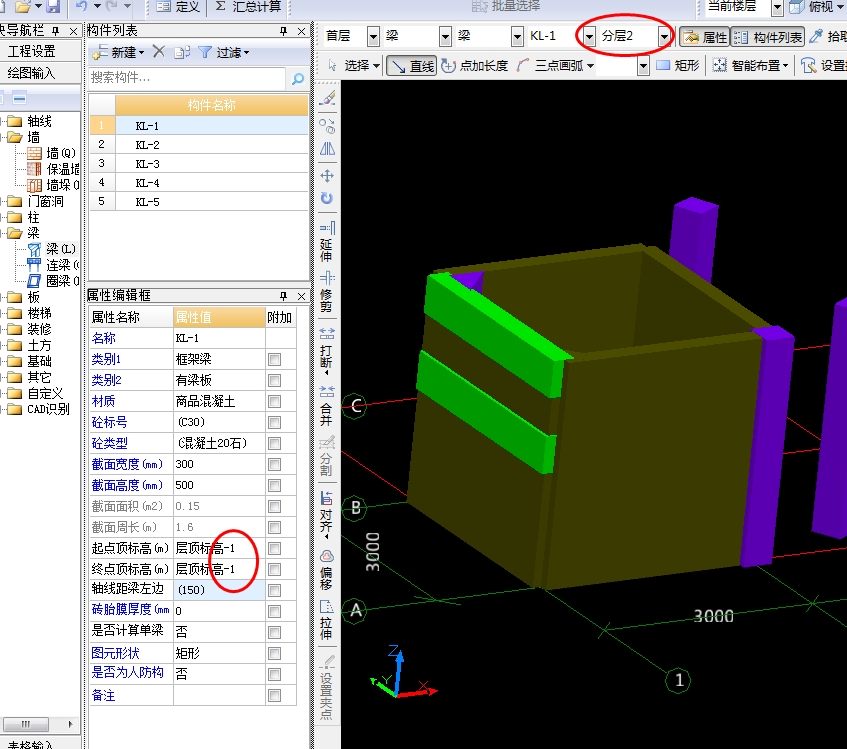Open the 智能布置 smart layout menu
This screenshot has height=749, width=847.
(x=750, y=66)
